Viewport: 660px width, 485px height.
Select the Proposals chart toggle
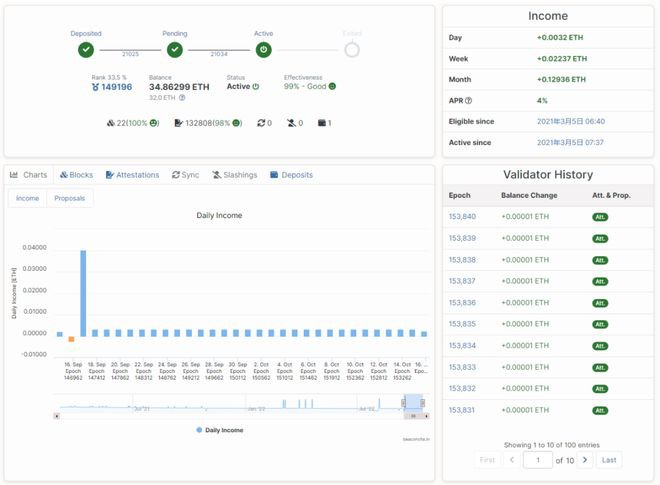tap(69, 198)
